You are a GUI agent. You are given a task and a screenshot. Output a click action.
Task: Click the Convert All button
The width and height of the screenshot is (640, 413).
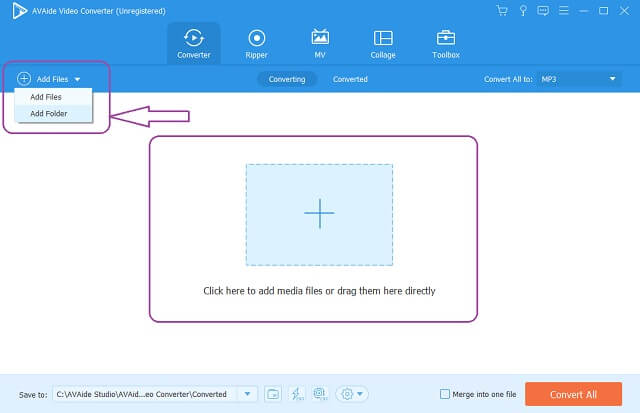point(573,394)
